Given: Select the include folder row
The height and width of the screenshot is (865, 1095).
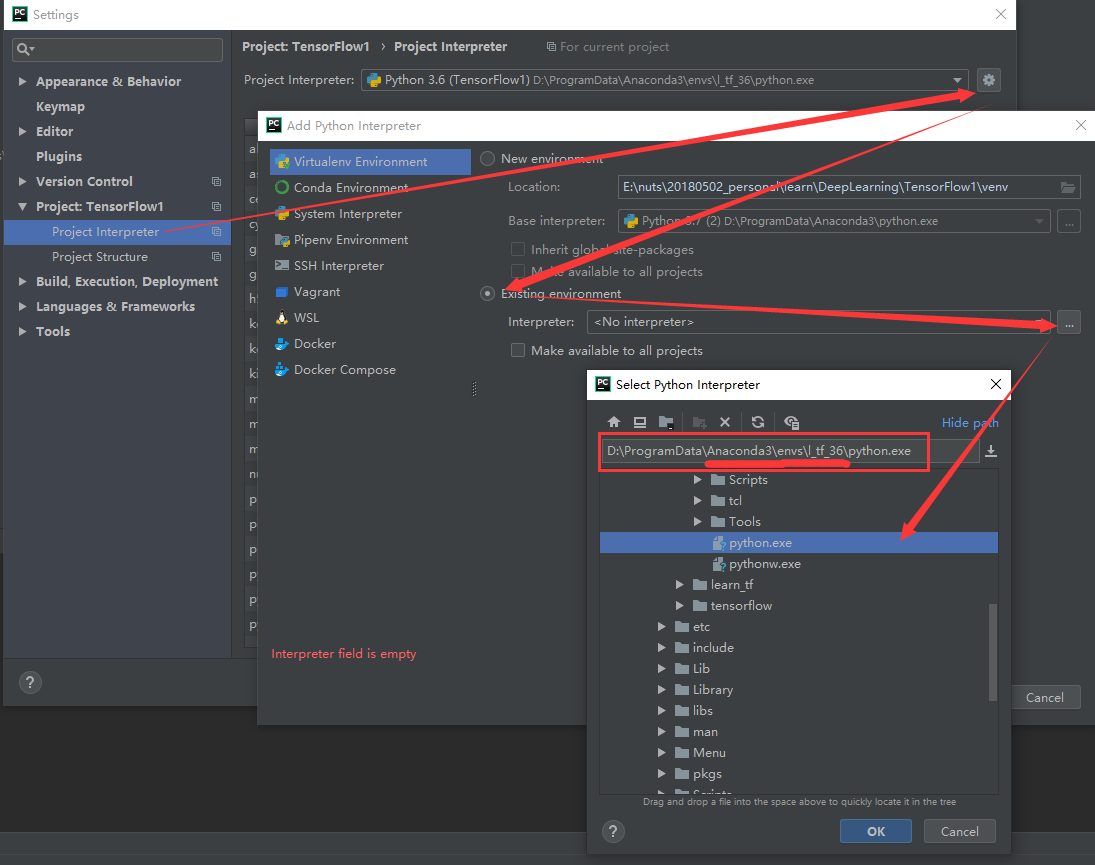Looking at the screenshot, I should click(798, 648).
